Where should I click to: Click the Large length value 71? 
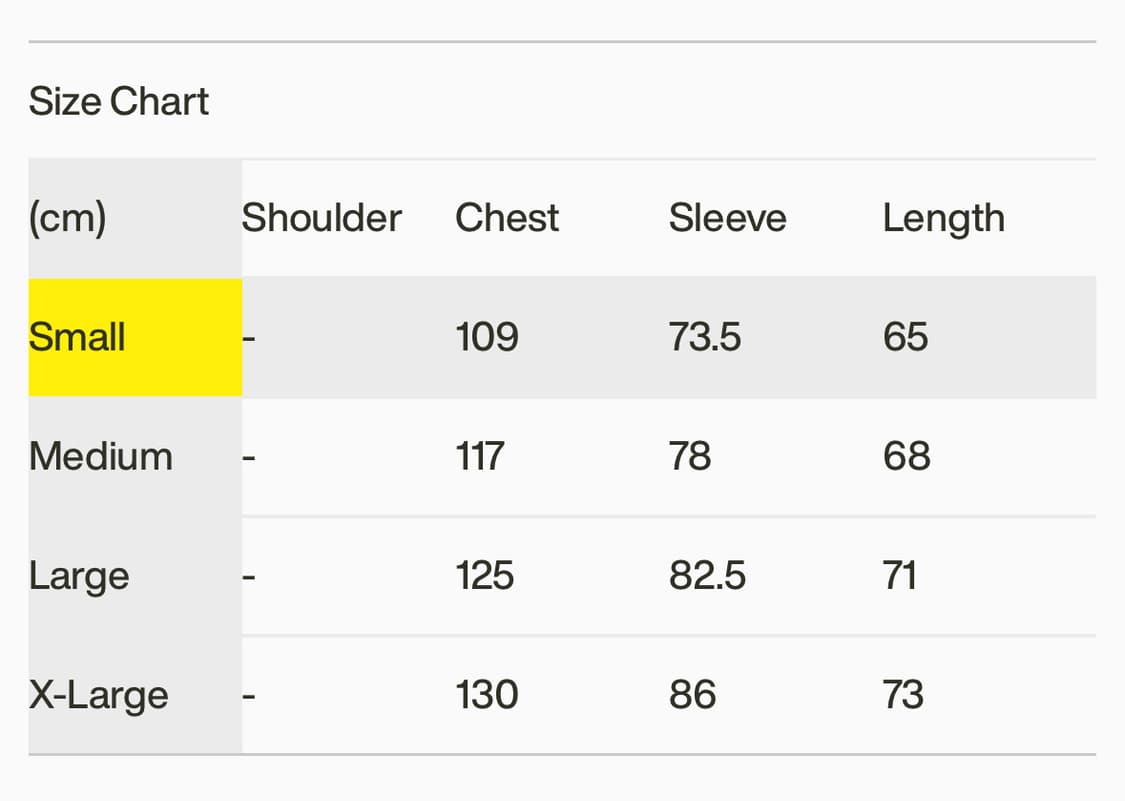tap(900, 576)
